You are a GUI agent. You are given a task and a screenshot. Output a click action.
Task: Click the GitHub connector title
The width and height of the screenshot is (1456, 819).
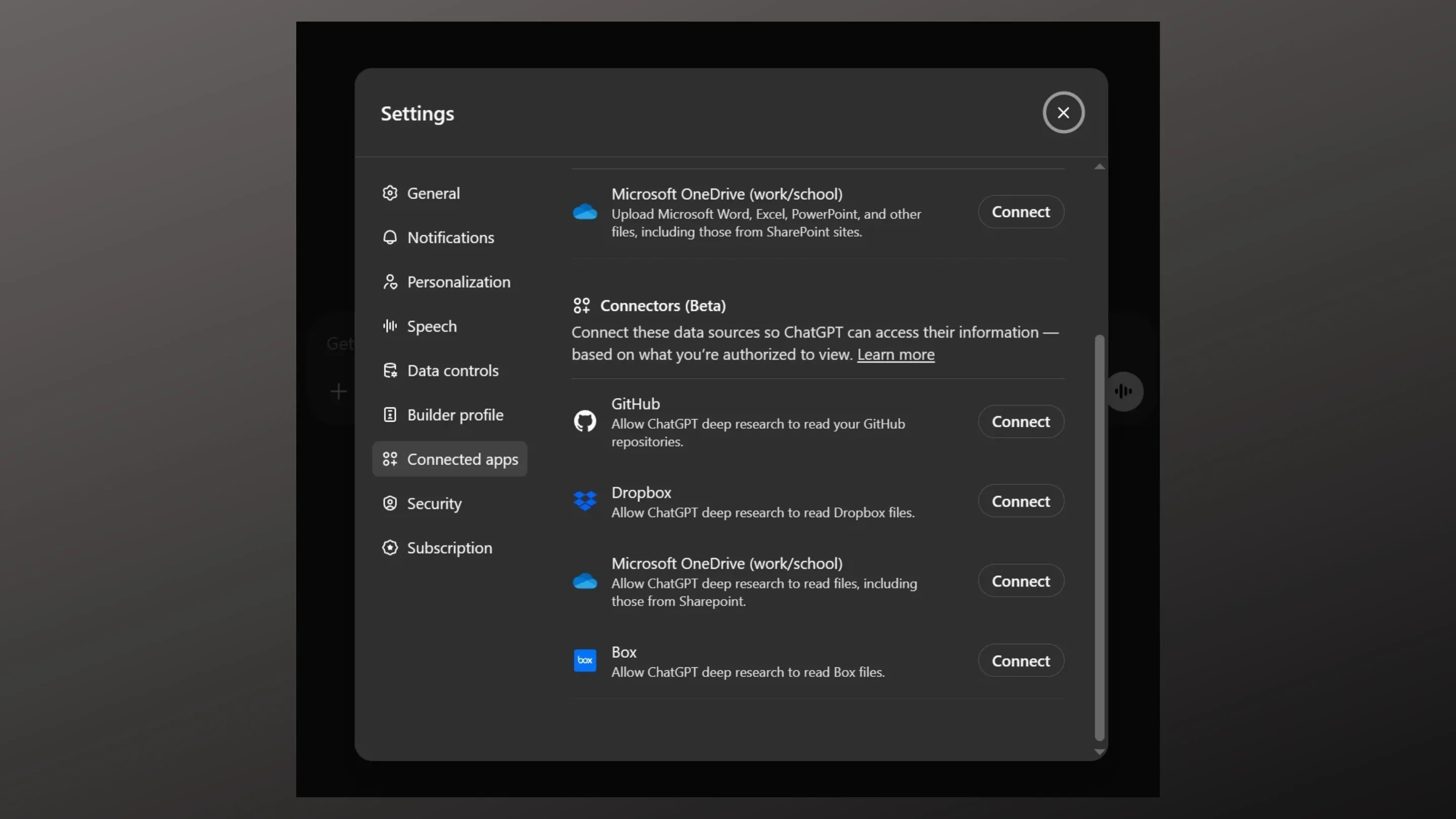click(x=636, y=404)
